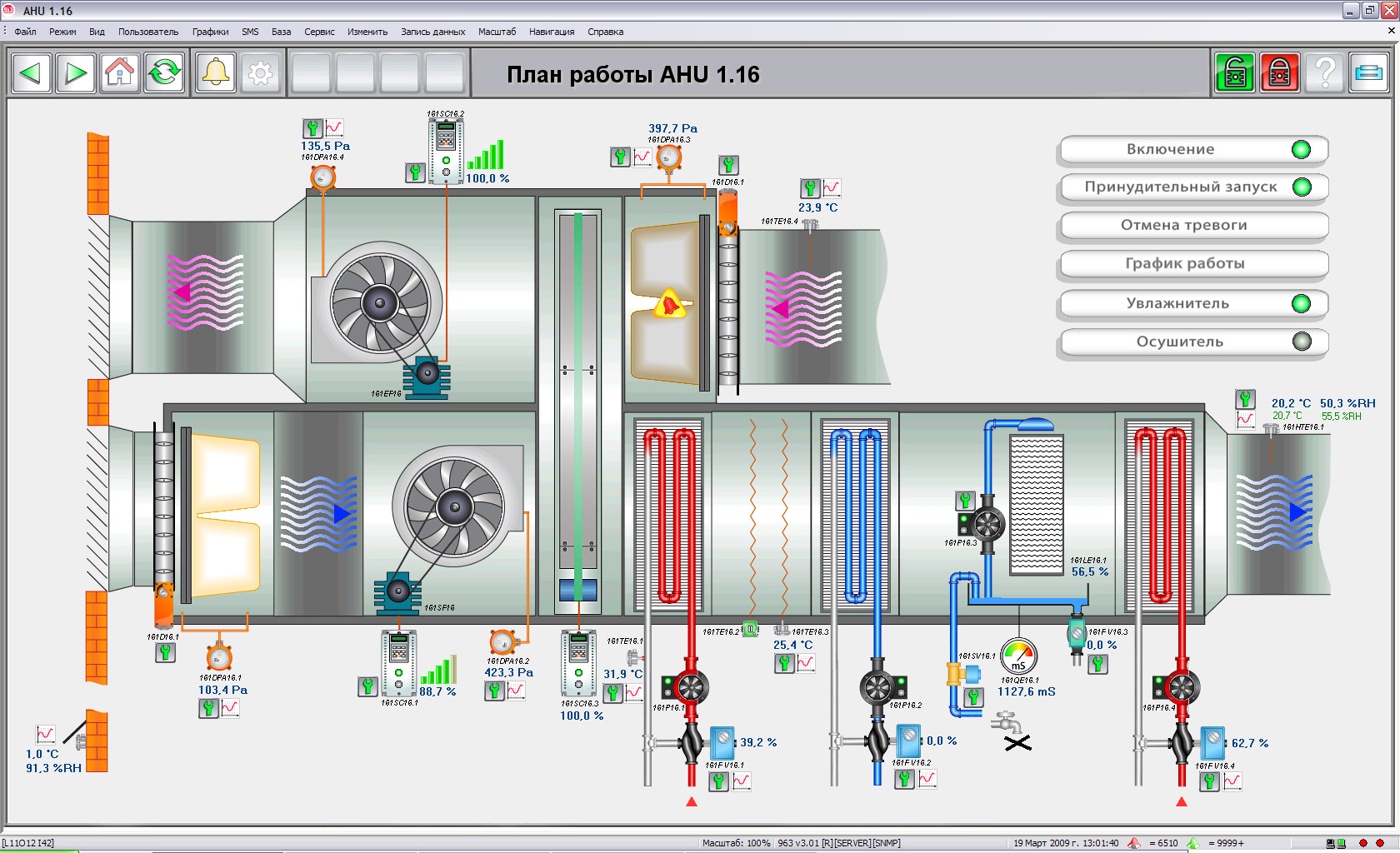Open the Сервис menu

pos(319,32)
